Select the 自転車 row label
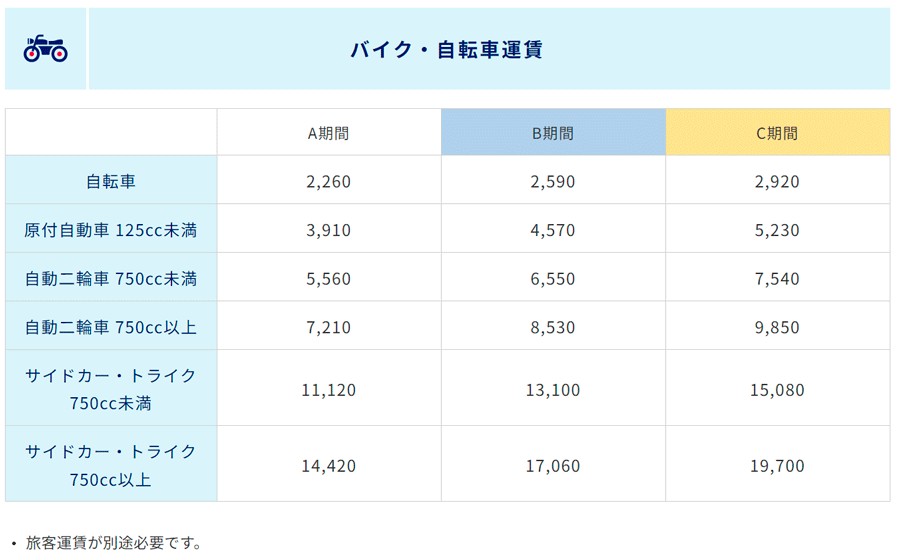The image size is (900, 558). pos(111,181)
